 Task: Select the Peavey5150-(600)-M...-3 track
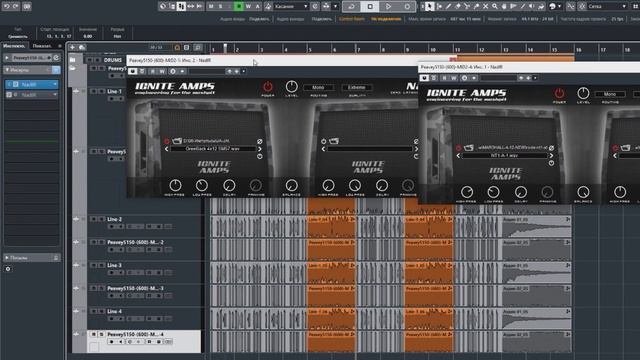tap(136, 288)
